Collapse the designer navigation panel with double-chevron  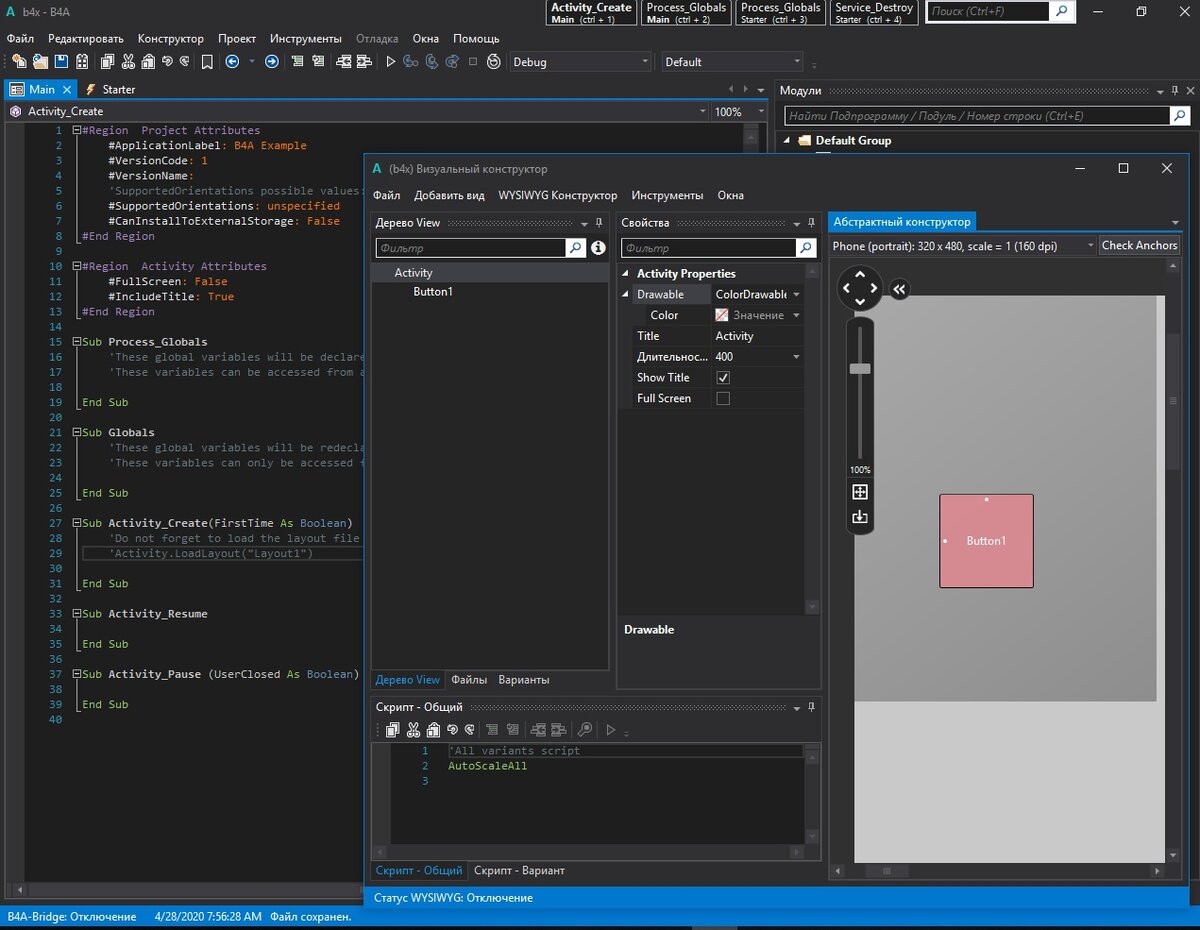point(899,289)
